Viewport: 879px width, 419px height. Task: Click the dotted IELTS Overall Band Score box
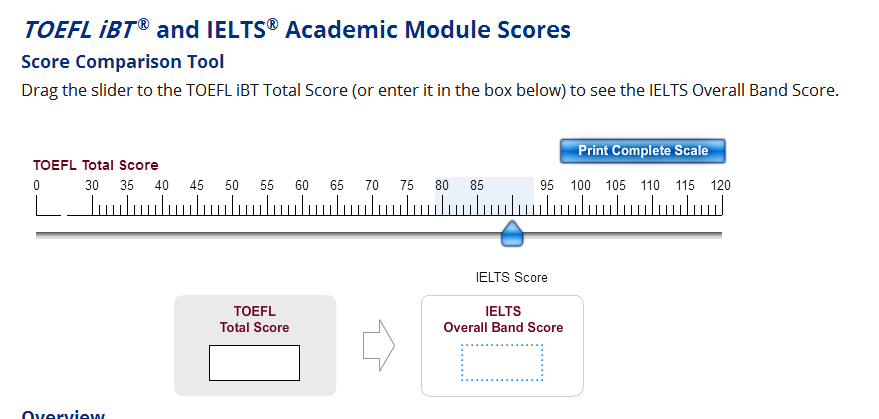pyautogui.click(x=502, y=363)
